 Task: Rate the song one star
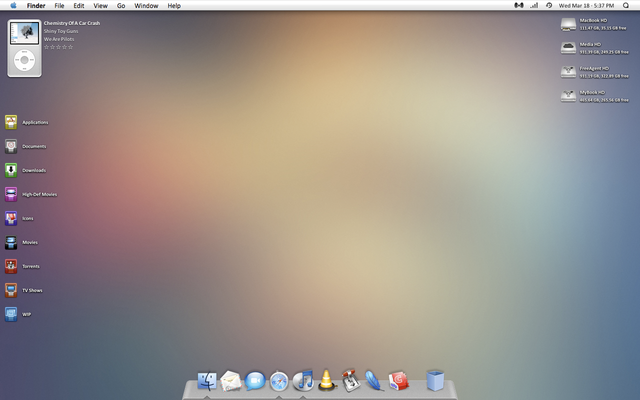coord(46,47)
